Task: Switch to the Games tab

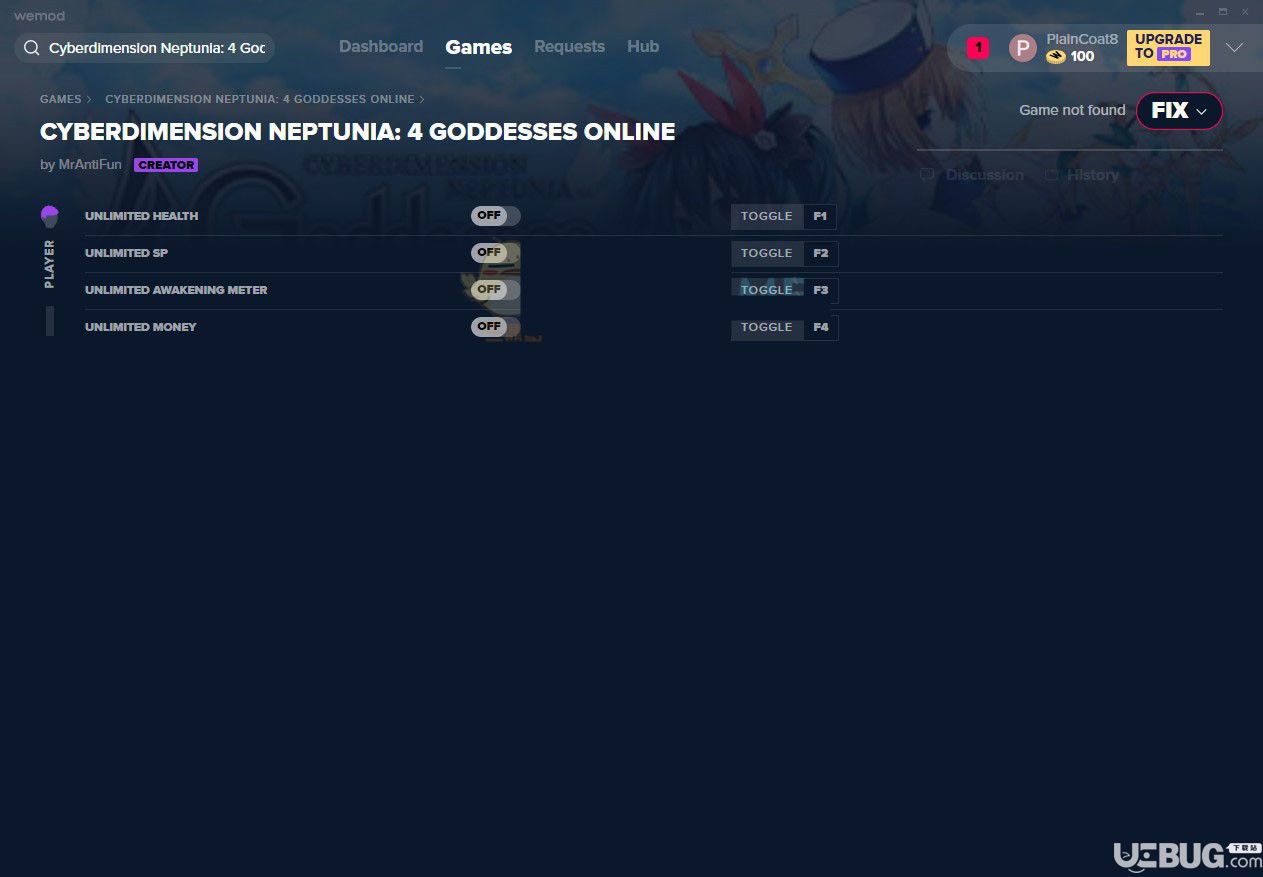Action: [x=479, y=47]
